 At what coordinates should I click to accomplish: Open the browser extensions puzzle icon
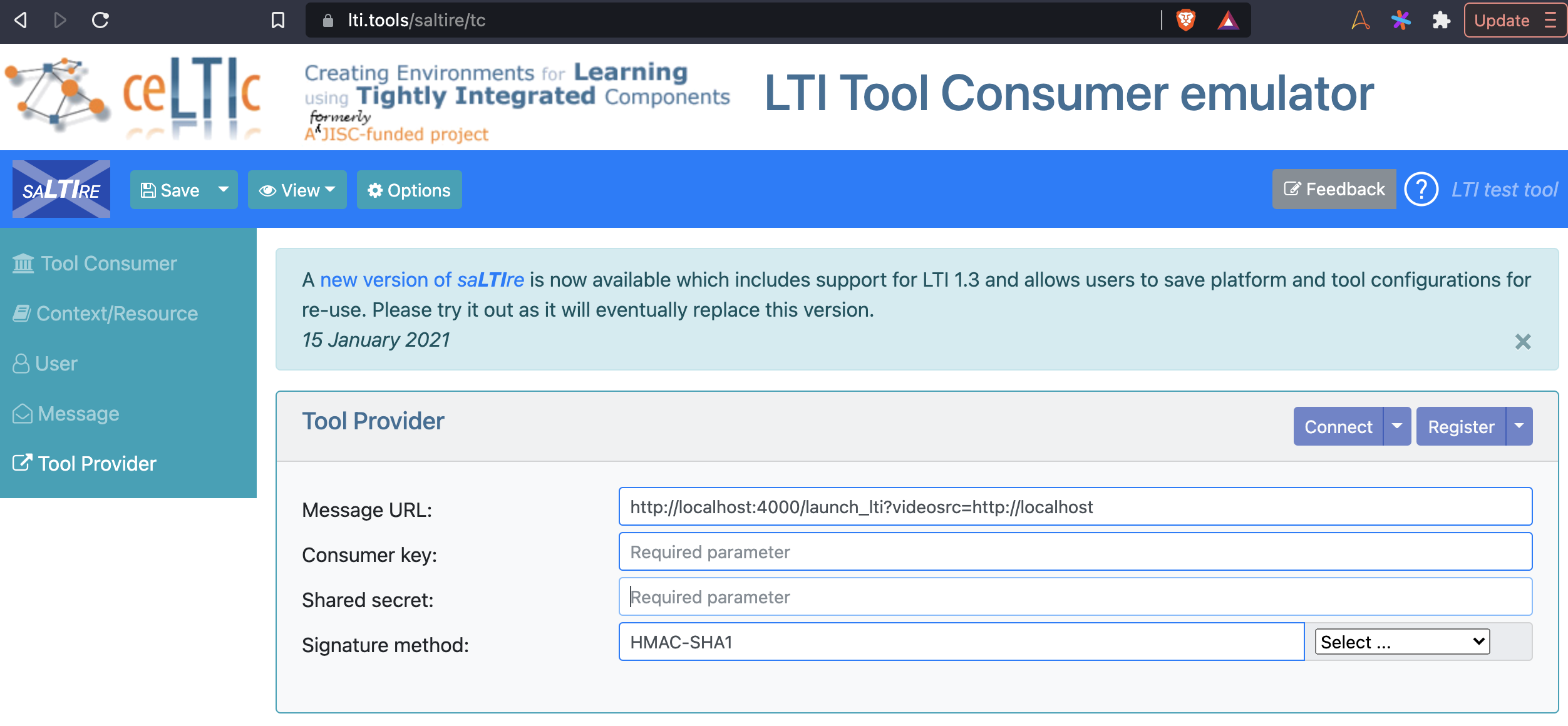point(1441,21)
